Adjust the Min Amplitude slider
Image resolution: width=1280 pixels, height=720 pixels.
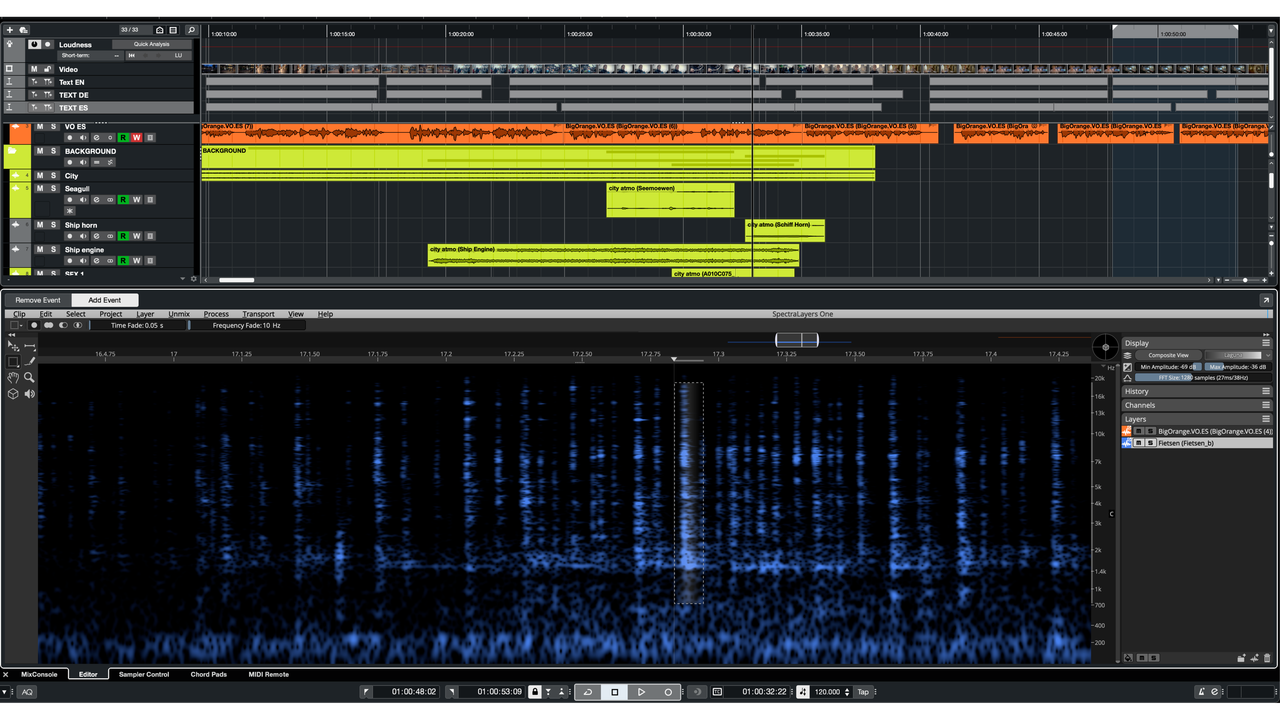click(1168, 367)
